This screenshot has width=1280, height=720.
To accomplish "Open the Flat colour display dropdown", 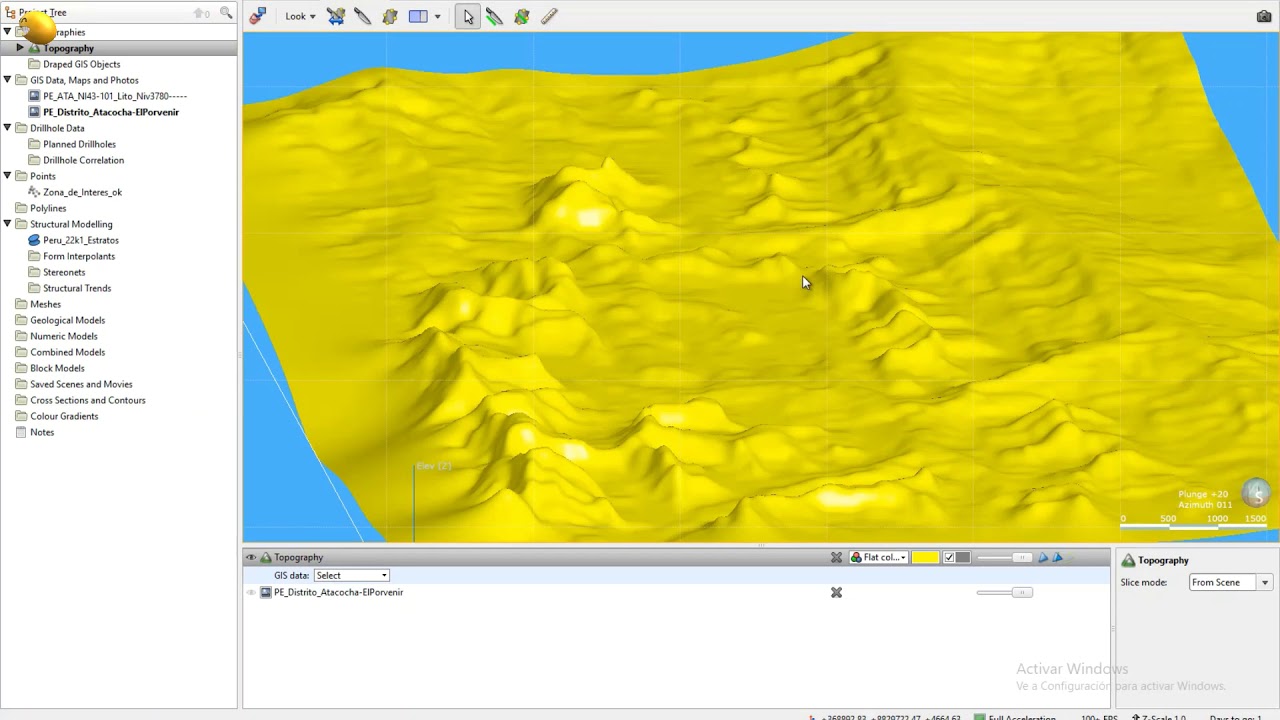I will point(879,557).
